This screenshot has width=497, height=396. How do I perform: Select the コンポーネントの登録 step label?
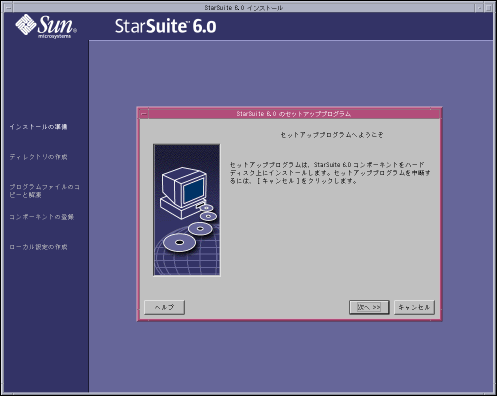tap(42, 217)
